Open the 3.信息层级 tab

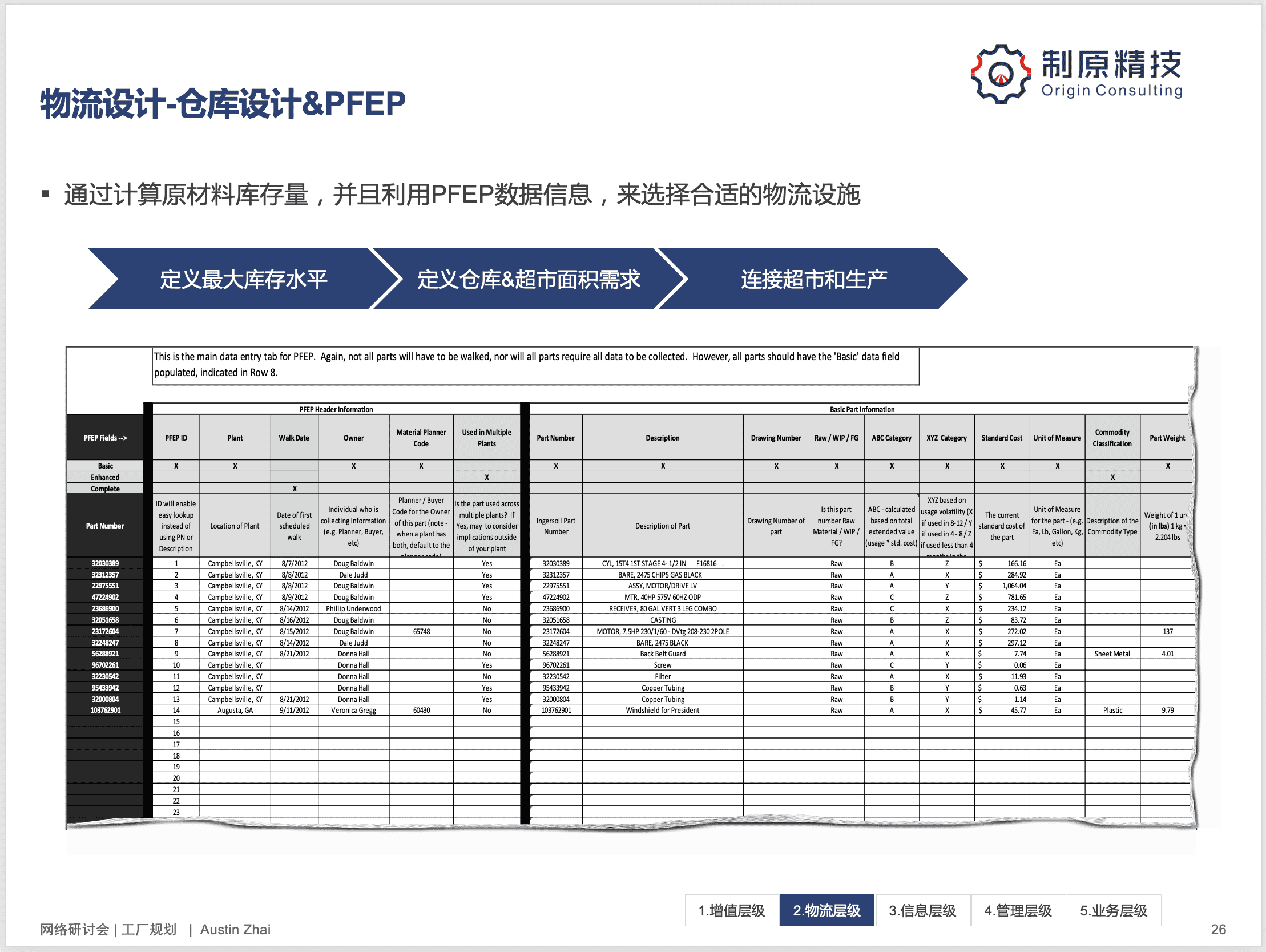pyautogui.click(x=922, y=910)
